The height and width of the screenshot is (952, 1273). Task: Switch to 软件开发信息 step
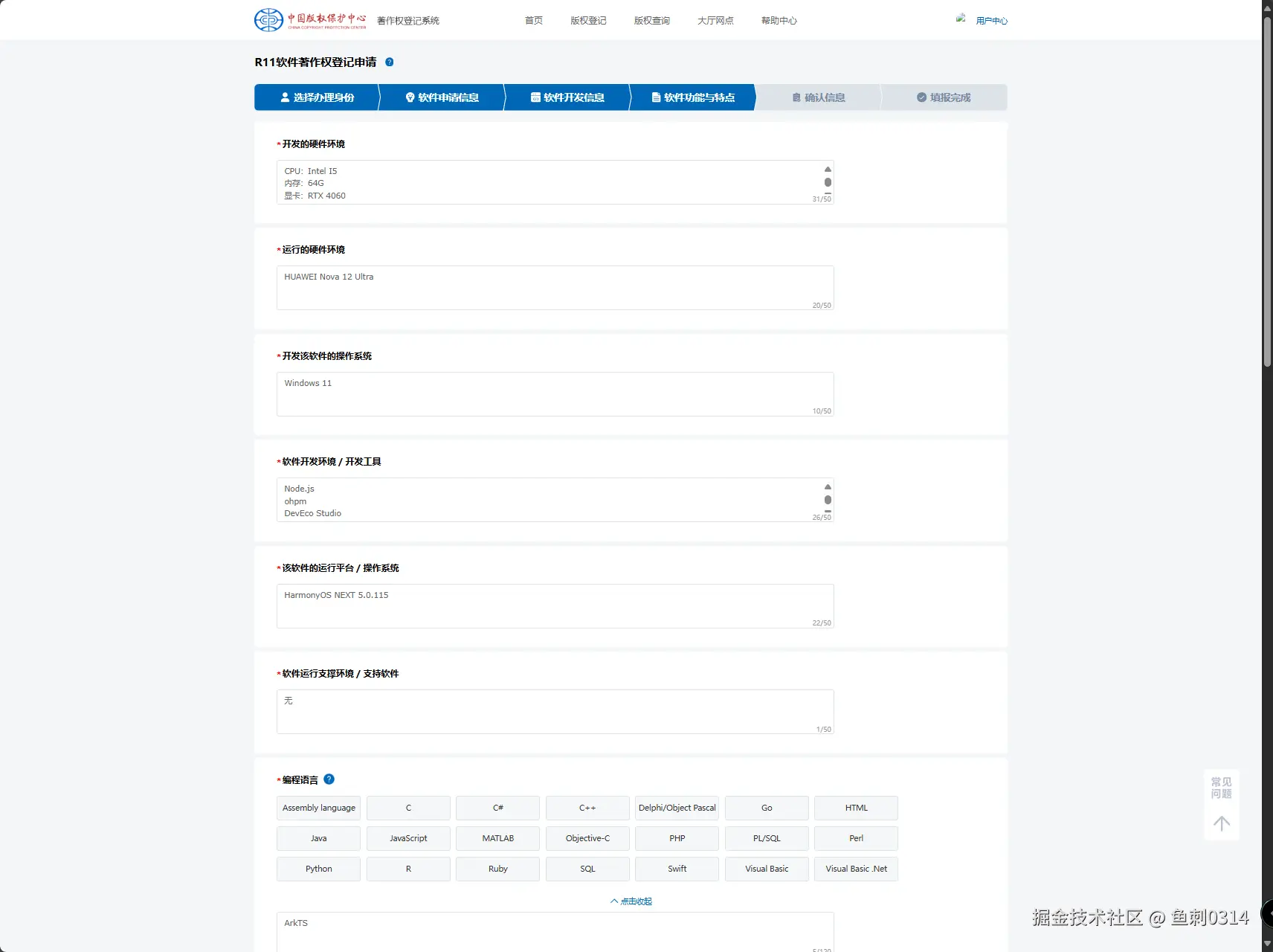coord(567,97)
